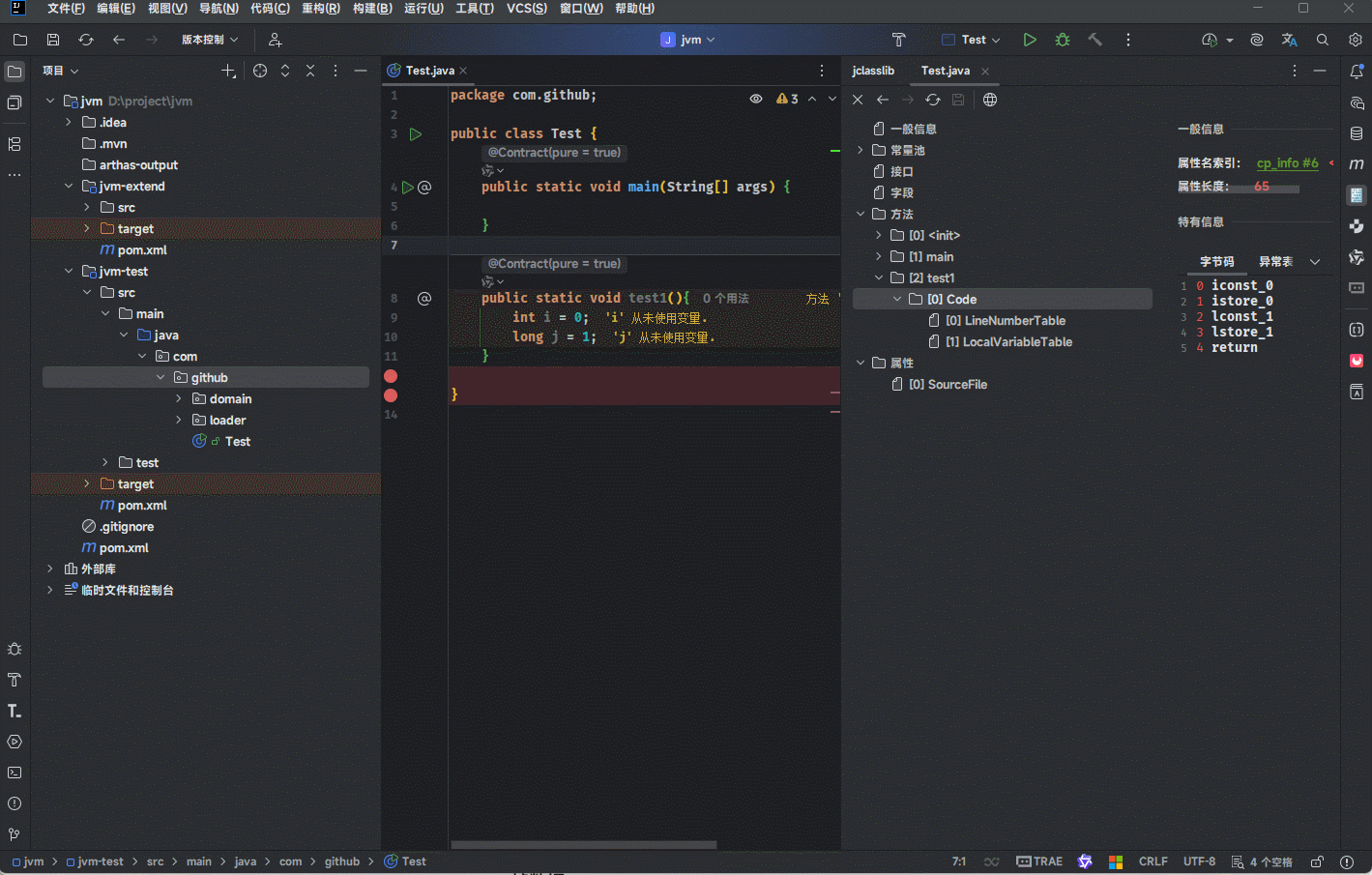Viewport: 1372px width, 875px height.
Task: Click the editor horizontal scrollbar
Action: pyautogui.click(x=583, y=845)
